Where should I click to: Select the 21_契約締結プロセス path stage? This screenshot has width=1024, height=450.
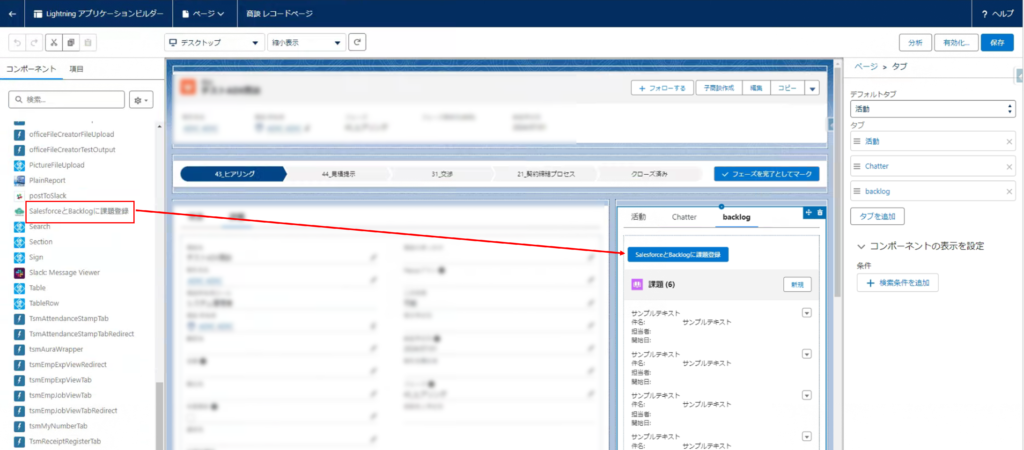(544, 174)
